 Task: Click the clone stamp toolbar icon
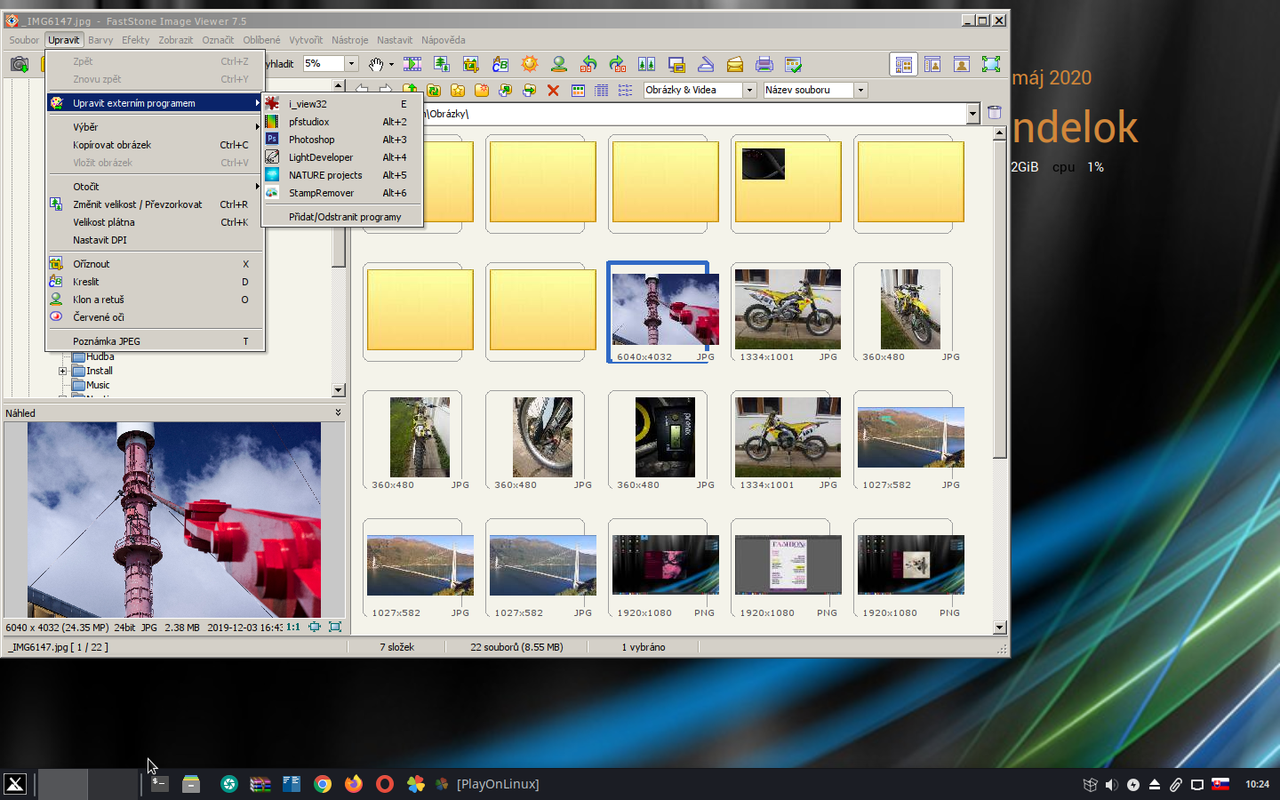[x=558, y=64]
